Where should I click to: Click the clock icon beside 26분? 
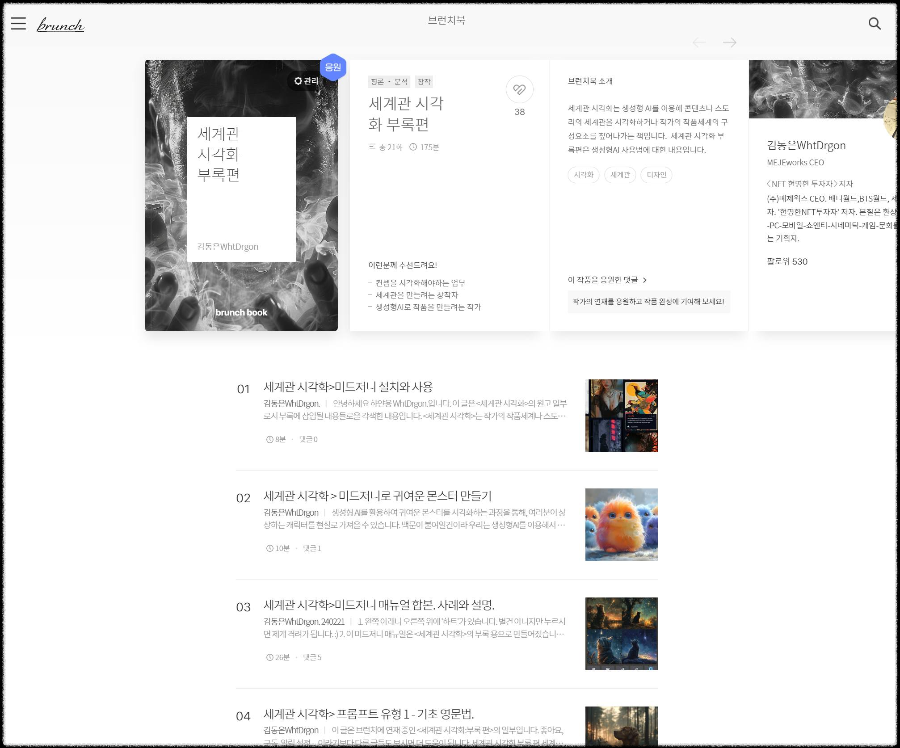[269, 657]
